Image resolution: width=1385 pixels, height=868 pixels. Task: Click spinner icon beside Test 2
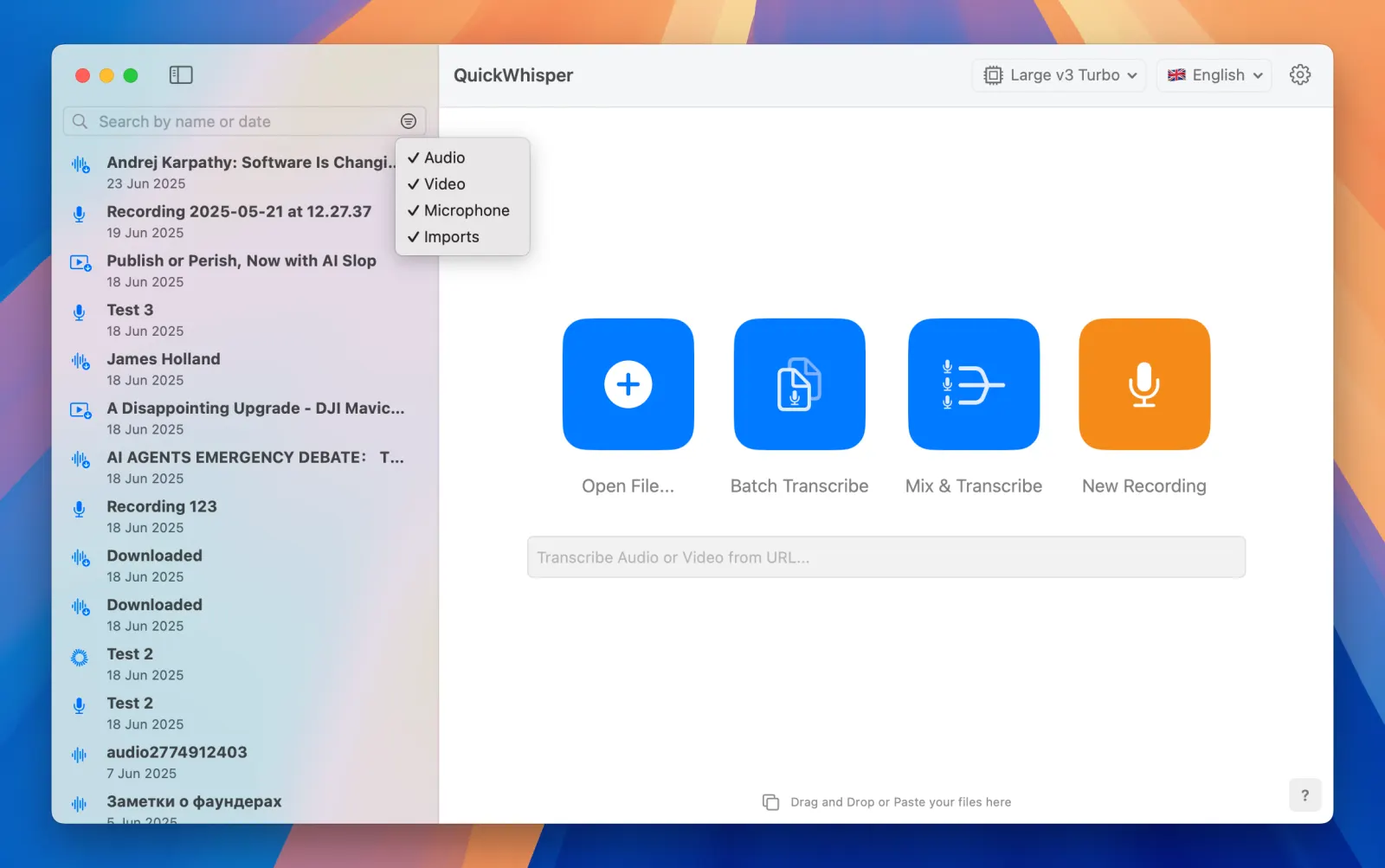[80, 658]
